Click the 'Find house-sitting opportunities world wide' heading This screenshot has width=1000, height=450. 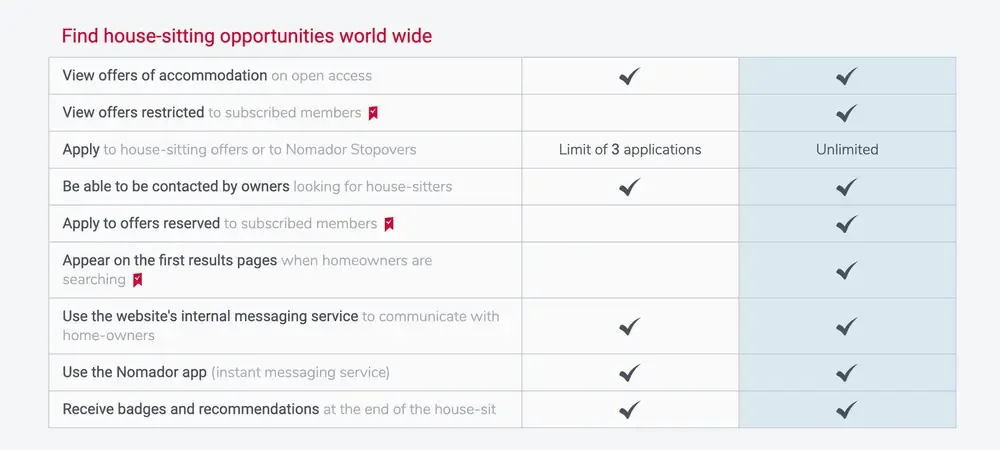click(247, 36)
